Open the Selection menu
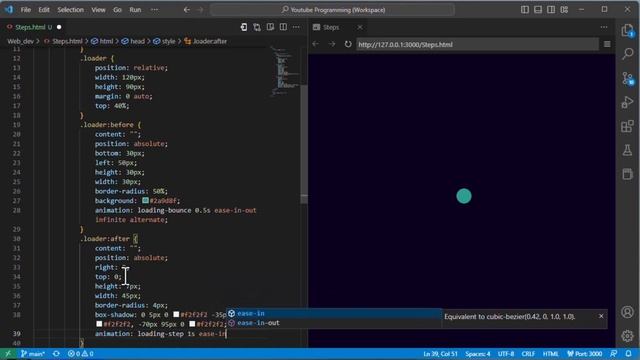The height and width of the screenshot is (360, 640). click(x=70, y=10)
